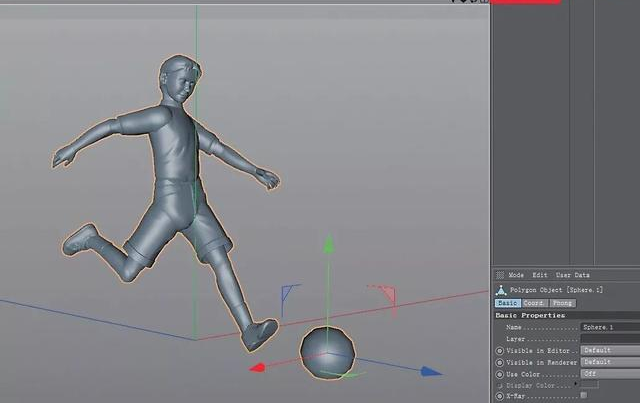Image resolution: width=640 pixels, height=403 pixels.
Task: Enable the X-Ray checkbox
Action: click(584, 395)
